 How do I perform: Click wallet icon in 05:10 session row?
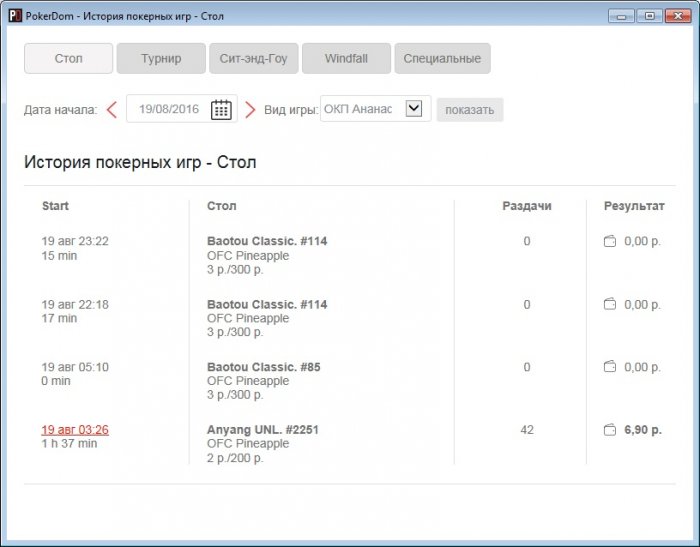coord(610,368)
